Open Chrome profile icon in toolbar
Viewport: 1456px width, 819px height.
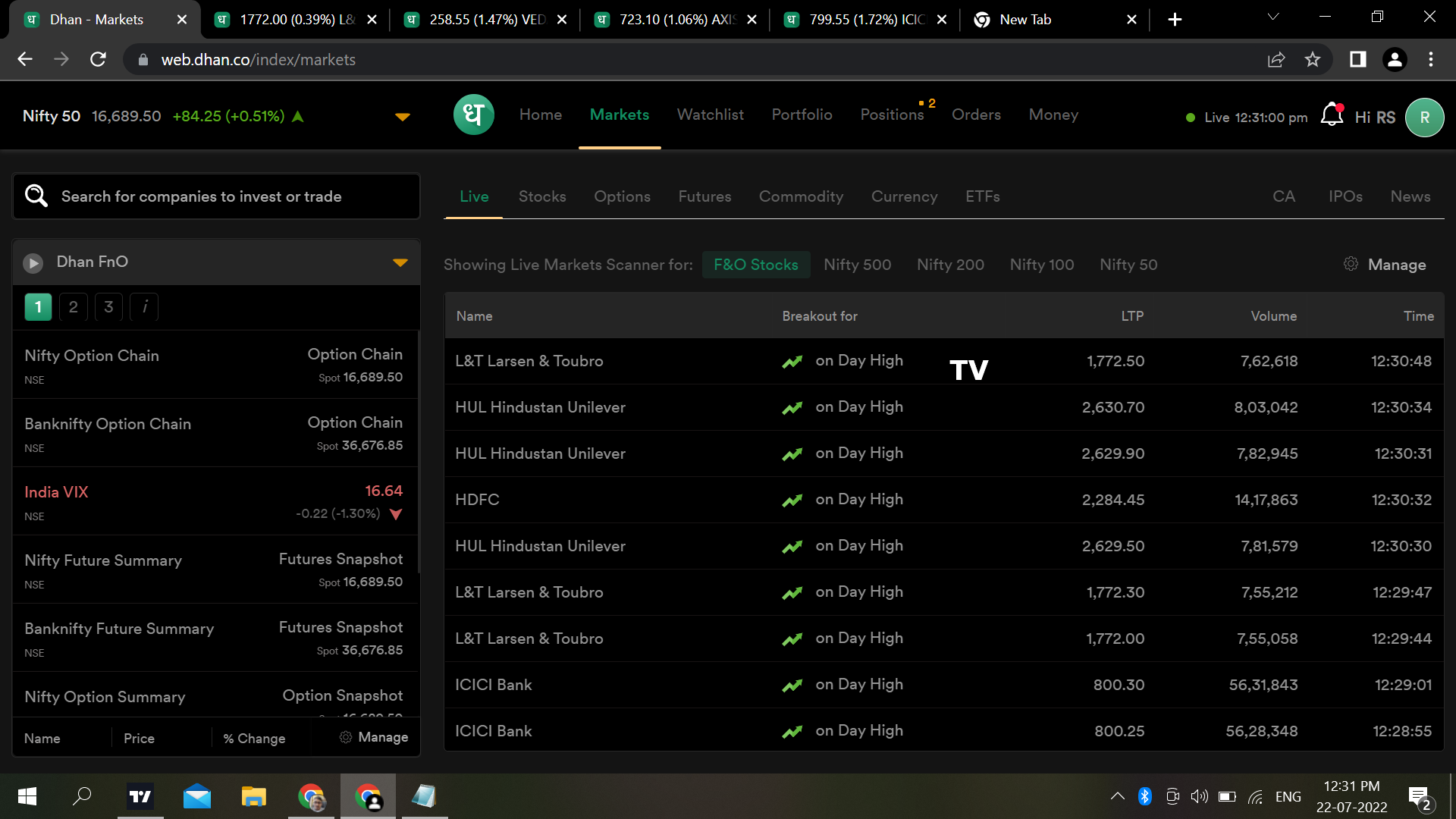point(1395,59)
